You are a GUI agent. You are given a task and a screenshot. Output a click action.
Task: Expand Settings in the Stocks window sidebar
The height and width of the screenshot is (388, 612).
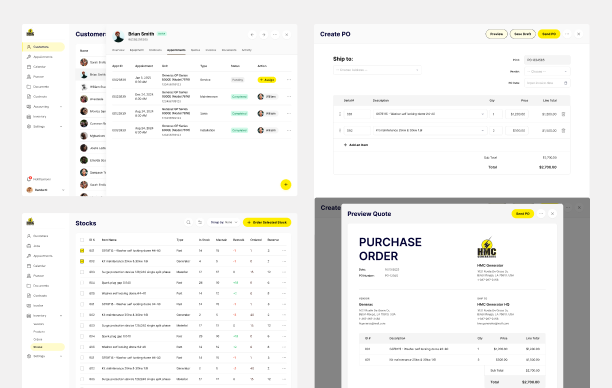tap(61, 356)
